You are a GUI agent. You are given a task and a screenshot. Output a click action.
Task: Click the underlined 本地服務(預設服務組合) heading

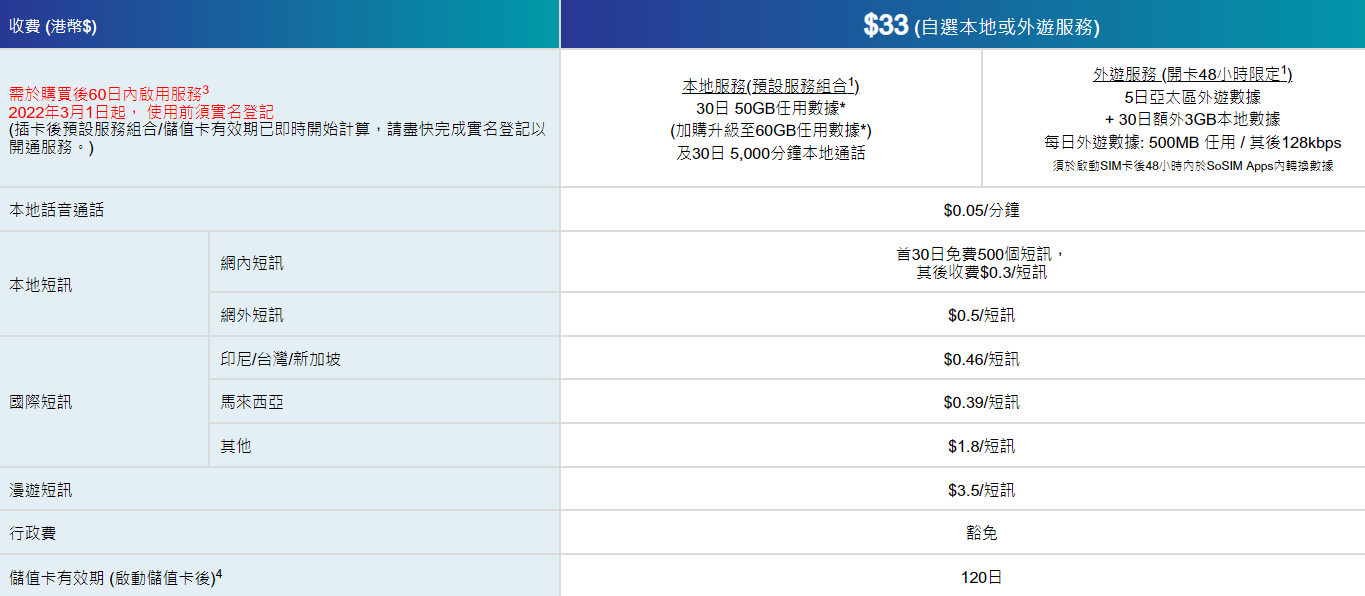(770, 86)
